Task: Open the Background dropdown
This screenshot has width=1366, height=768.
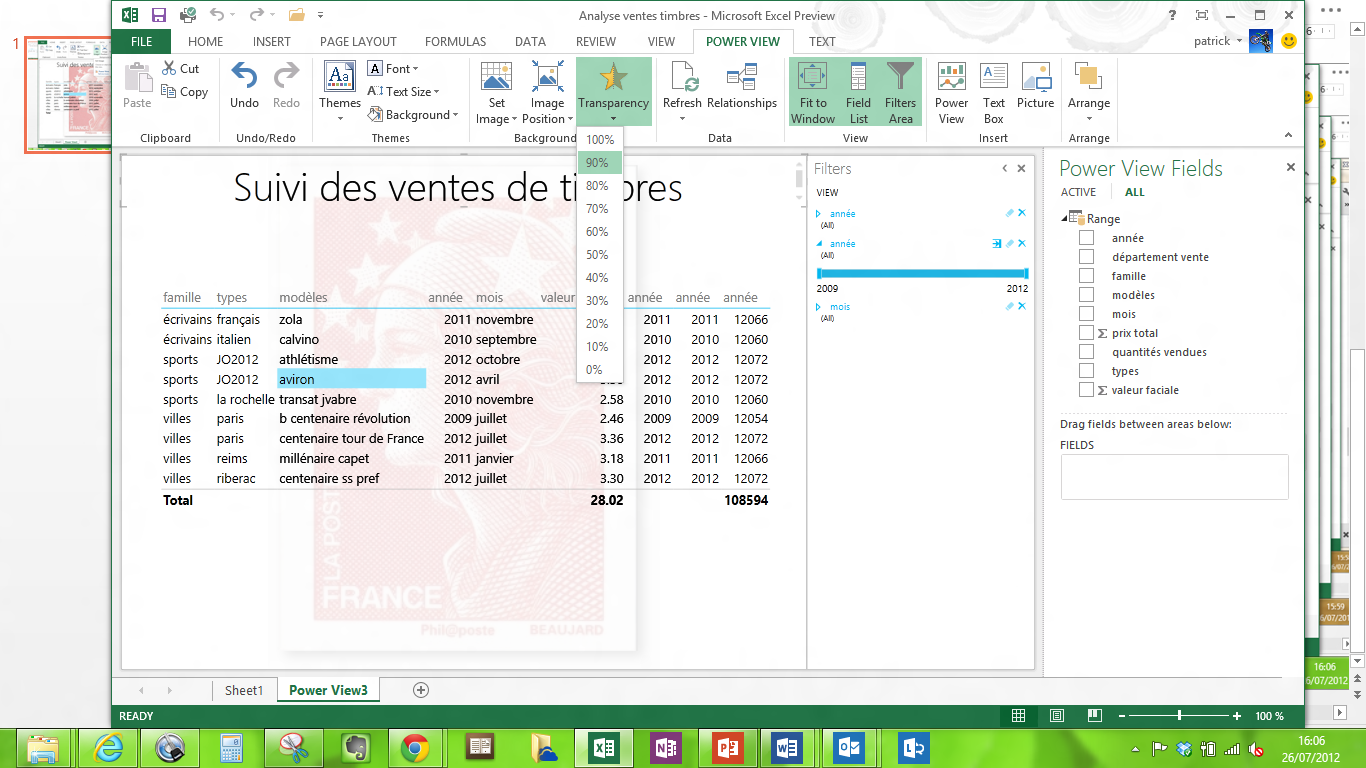Action: click(413, 115)
